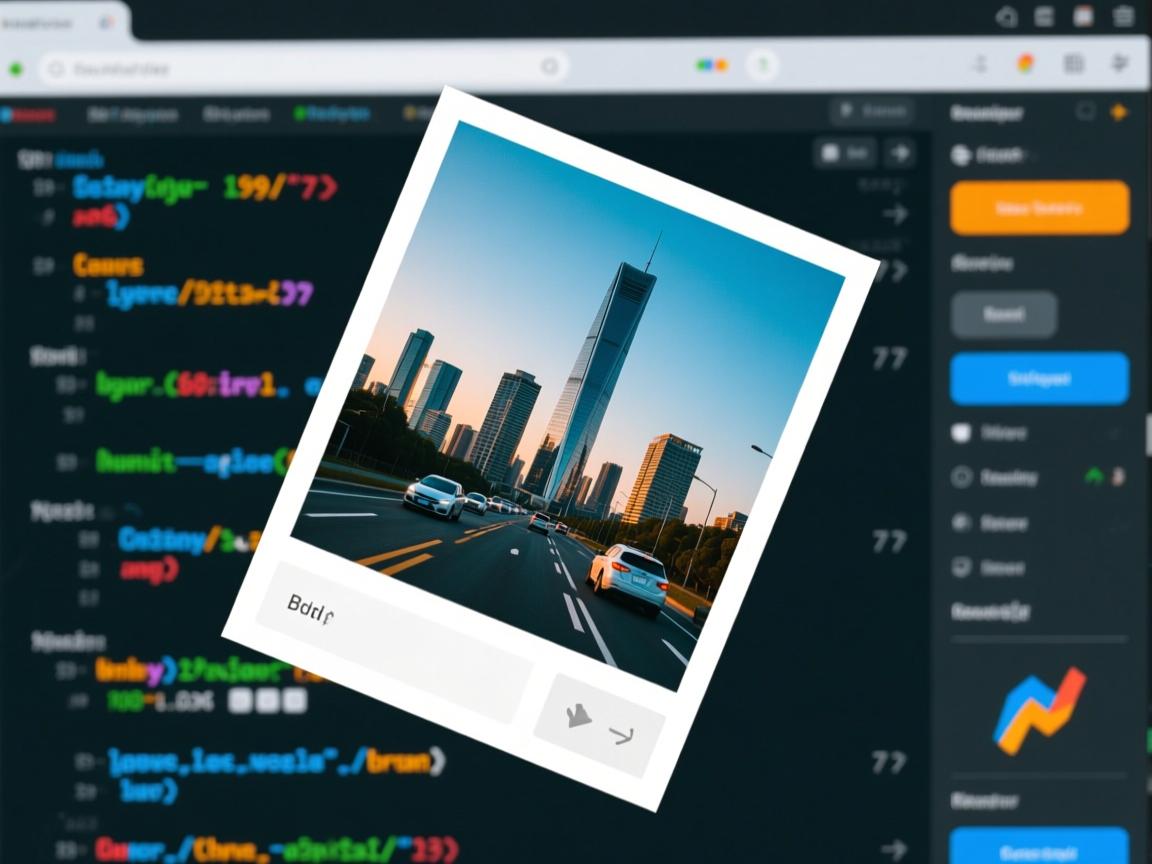Screen dimensions: 1152x864
Task: Toggle the first list item with the white square icon
Action: click(x=961, y=432)
